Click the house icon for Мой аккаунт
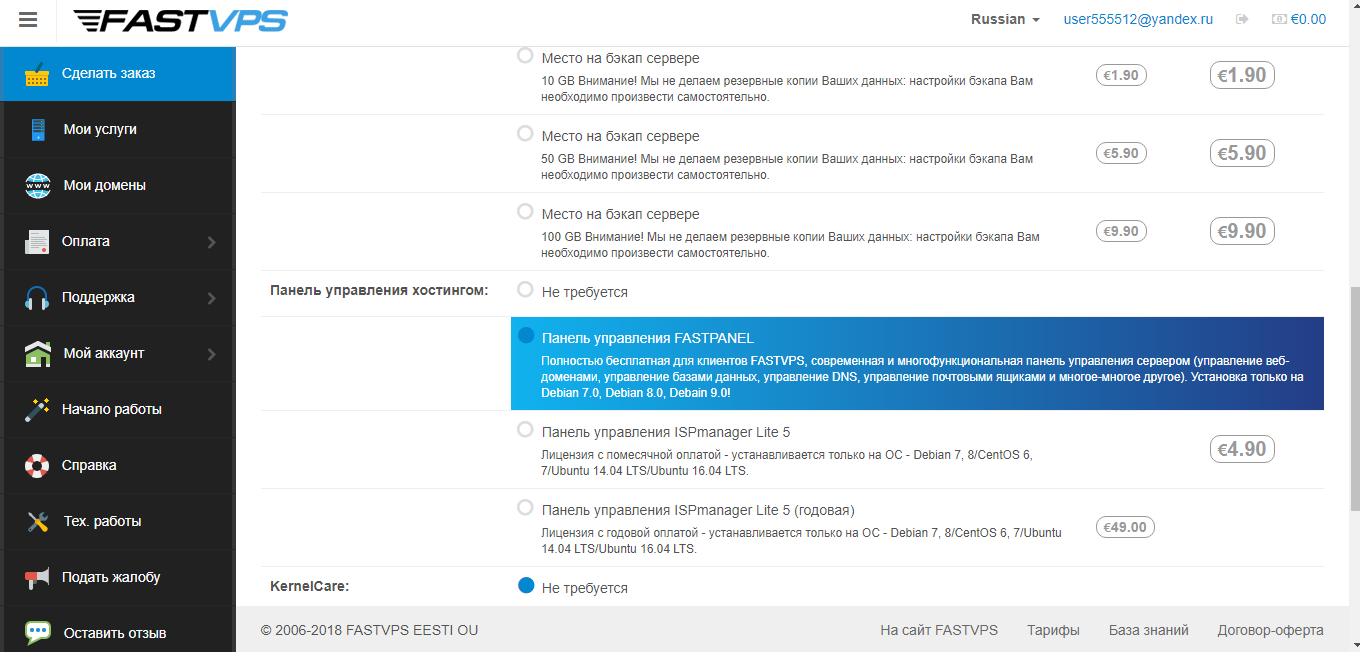 (x=38, y=354)
